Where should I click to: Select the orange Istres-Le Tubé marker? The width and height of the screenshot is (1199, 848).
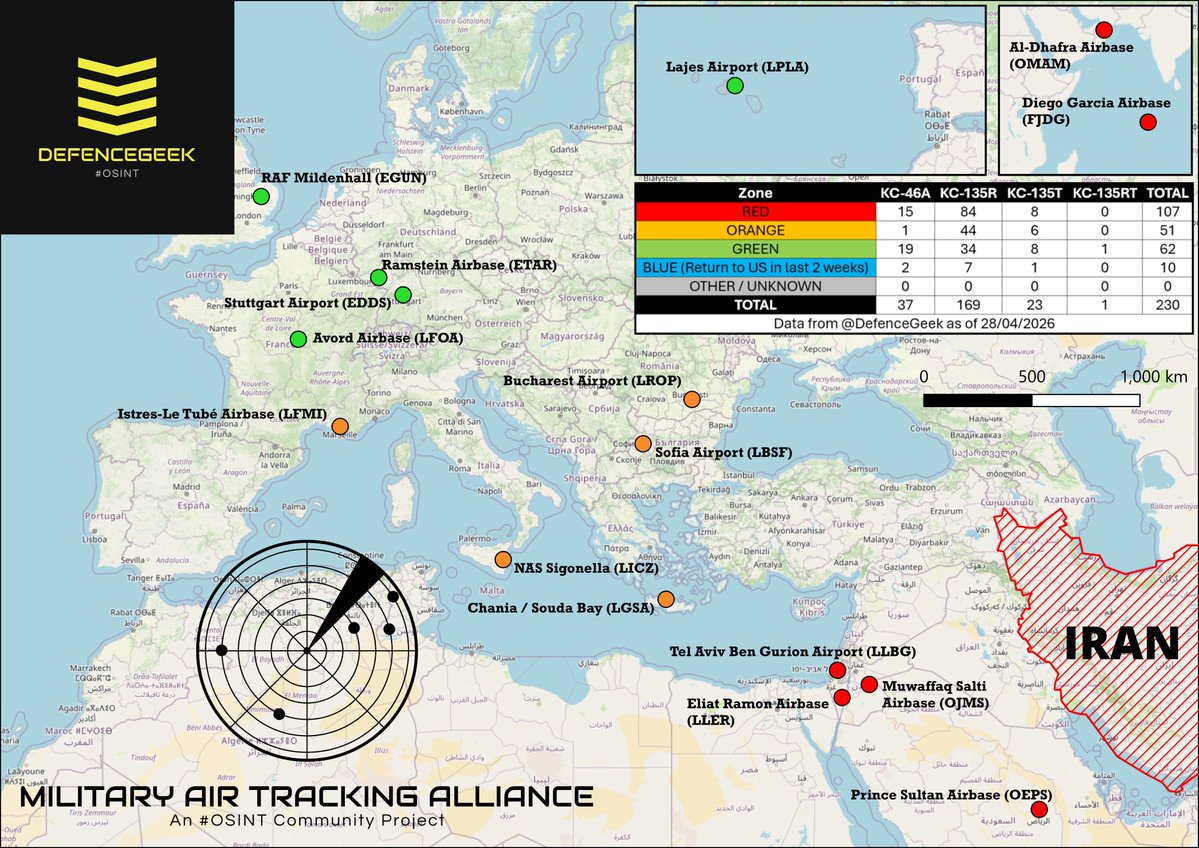click(340, 427)
